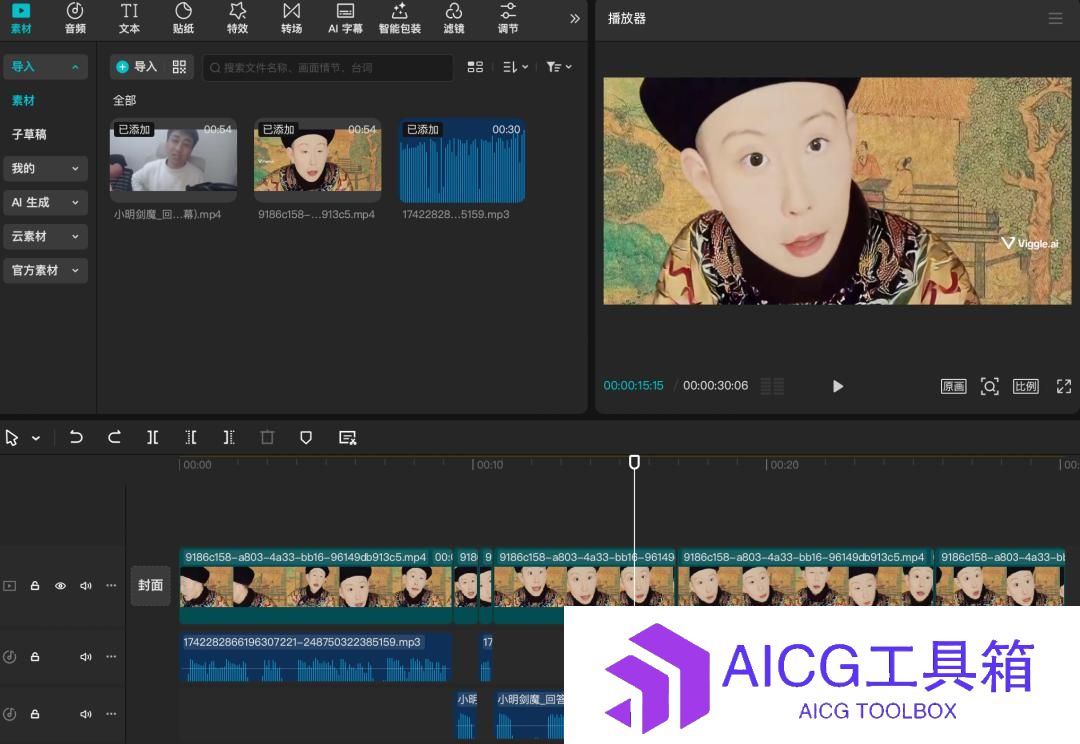
Task: Click the QR code import icon
Action: 179,67
